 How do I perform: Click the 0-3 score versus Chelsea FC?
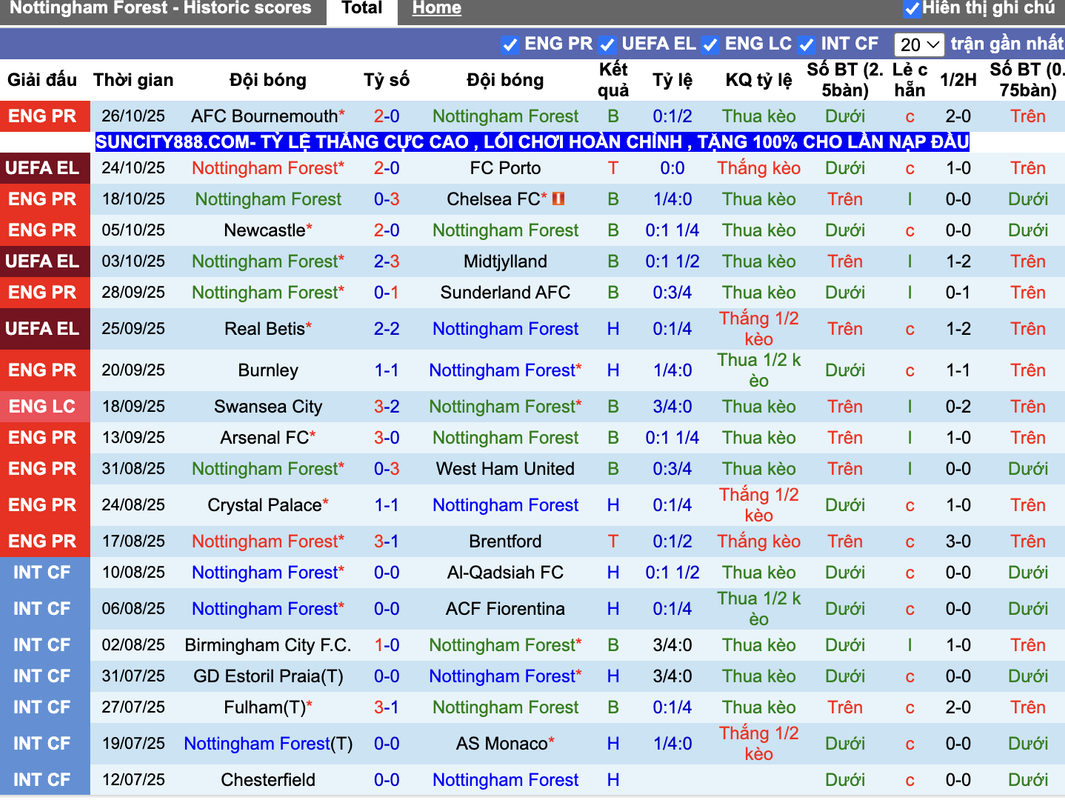click(386, 199)
